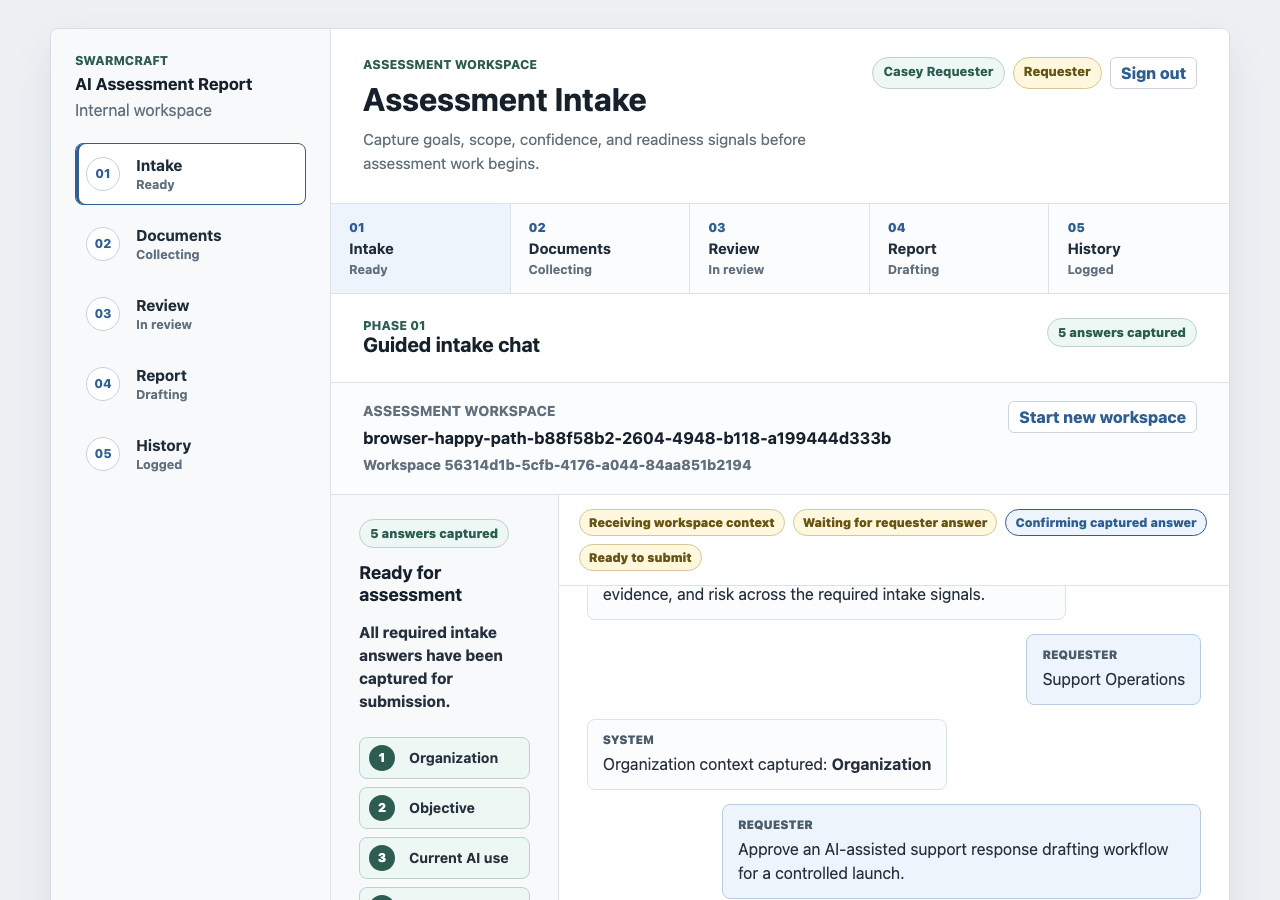Screen dimensions: 1280x900
Task: Click Confirming captured answer status chip
Action: click(1106, 523)
